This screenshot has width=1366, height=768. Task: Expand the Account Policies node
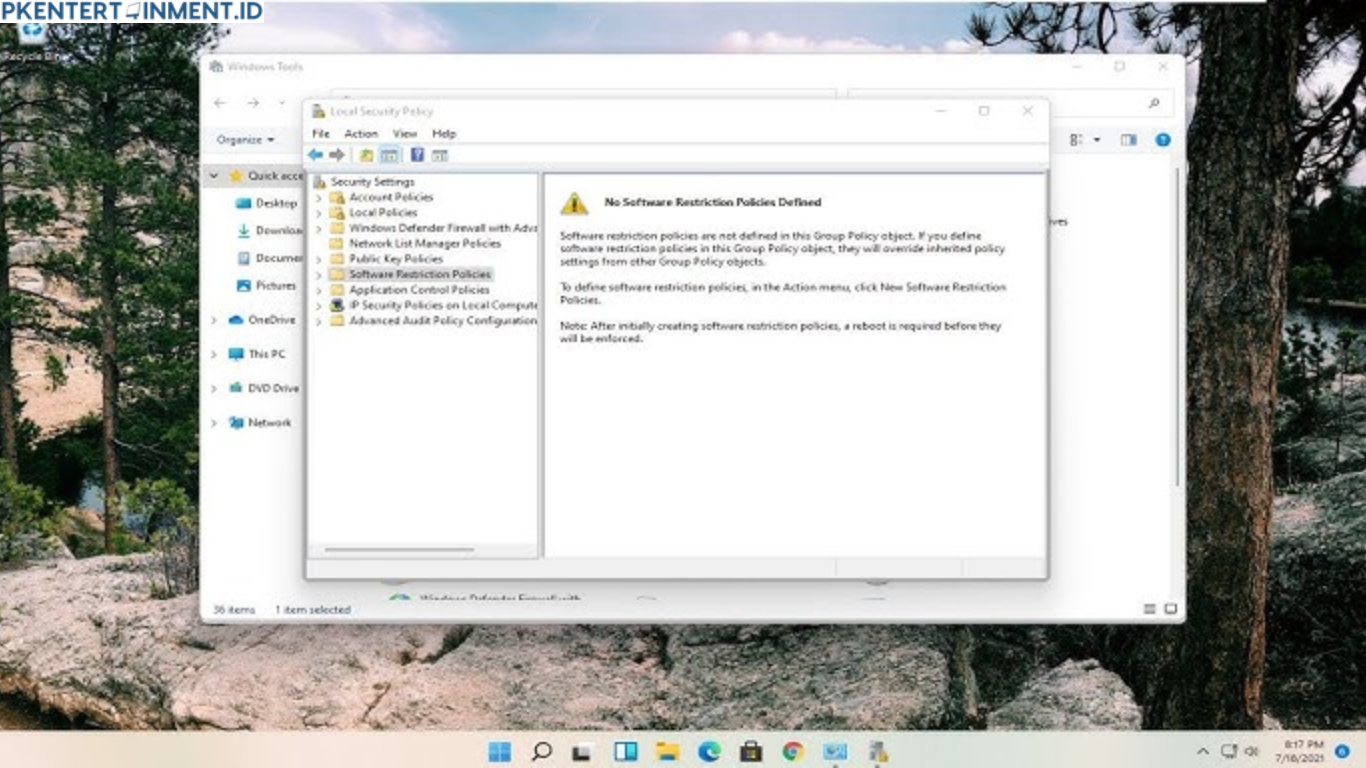319,197
